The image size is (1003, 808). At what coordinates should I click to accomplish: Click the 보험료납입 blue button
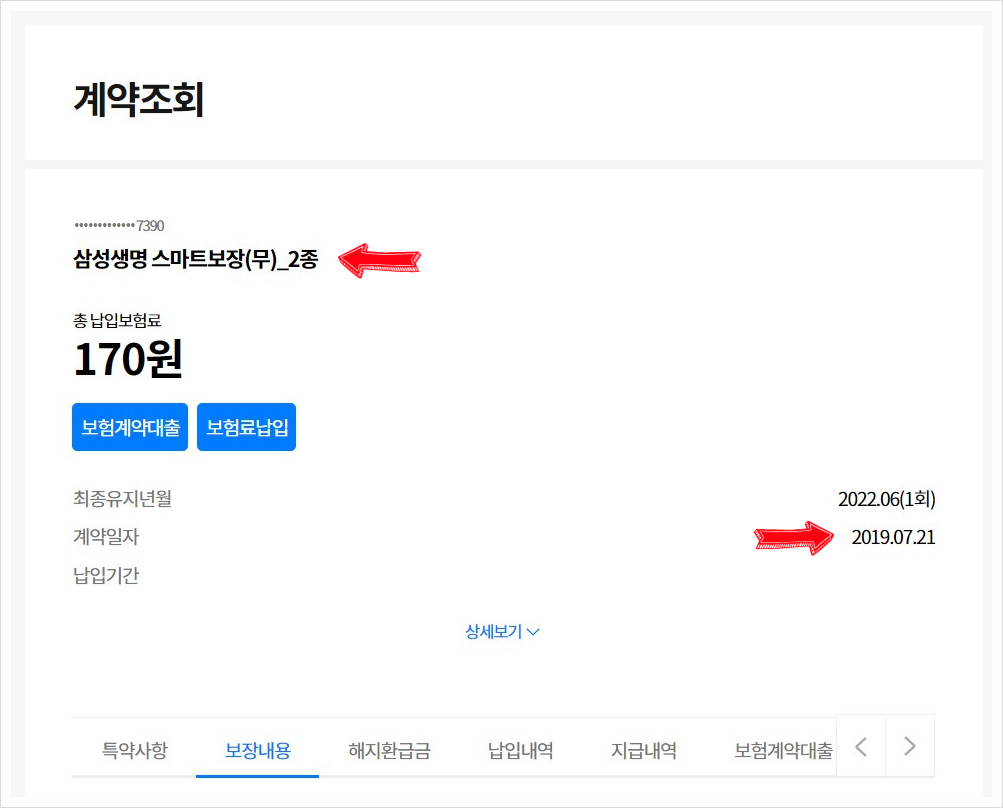[246, 427]
